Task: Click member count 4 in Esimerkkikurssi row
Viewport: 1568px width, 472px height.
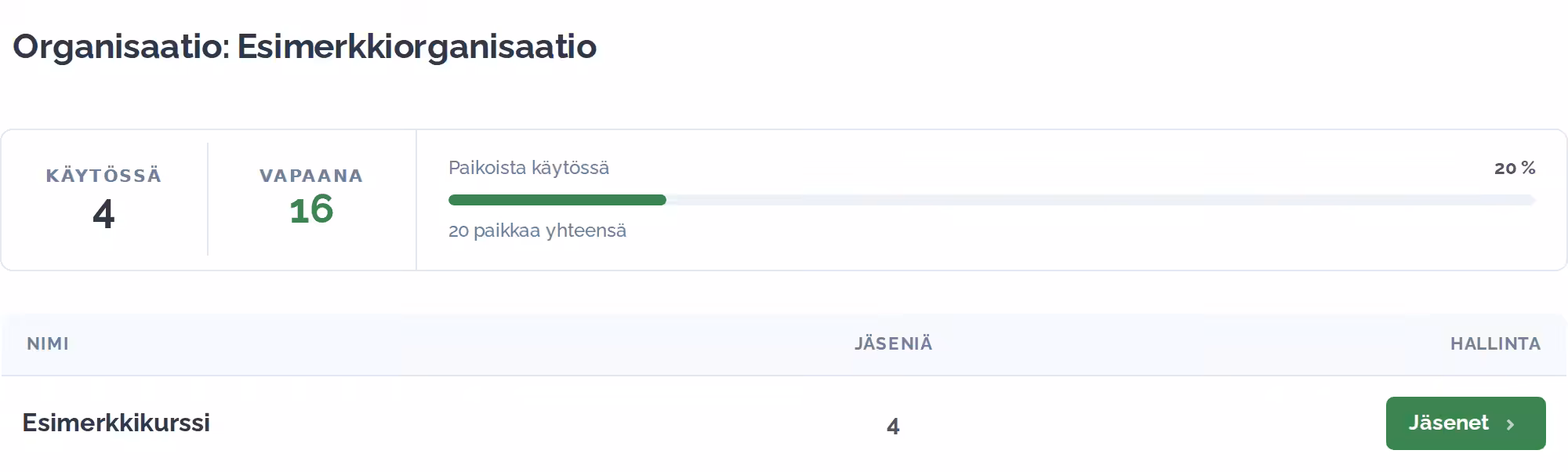Action: 893,426
